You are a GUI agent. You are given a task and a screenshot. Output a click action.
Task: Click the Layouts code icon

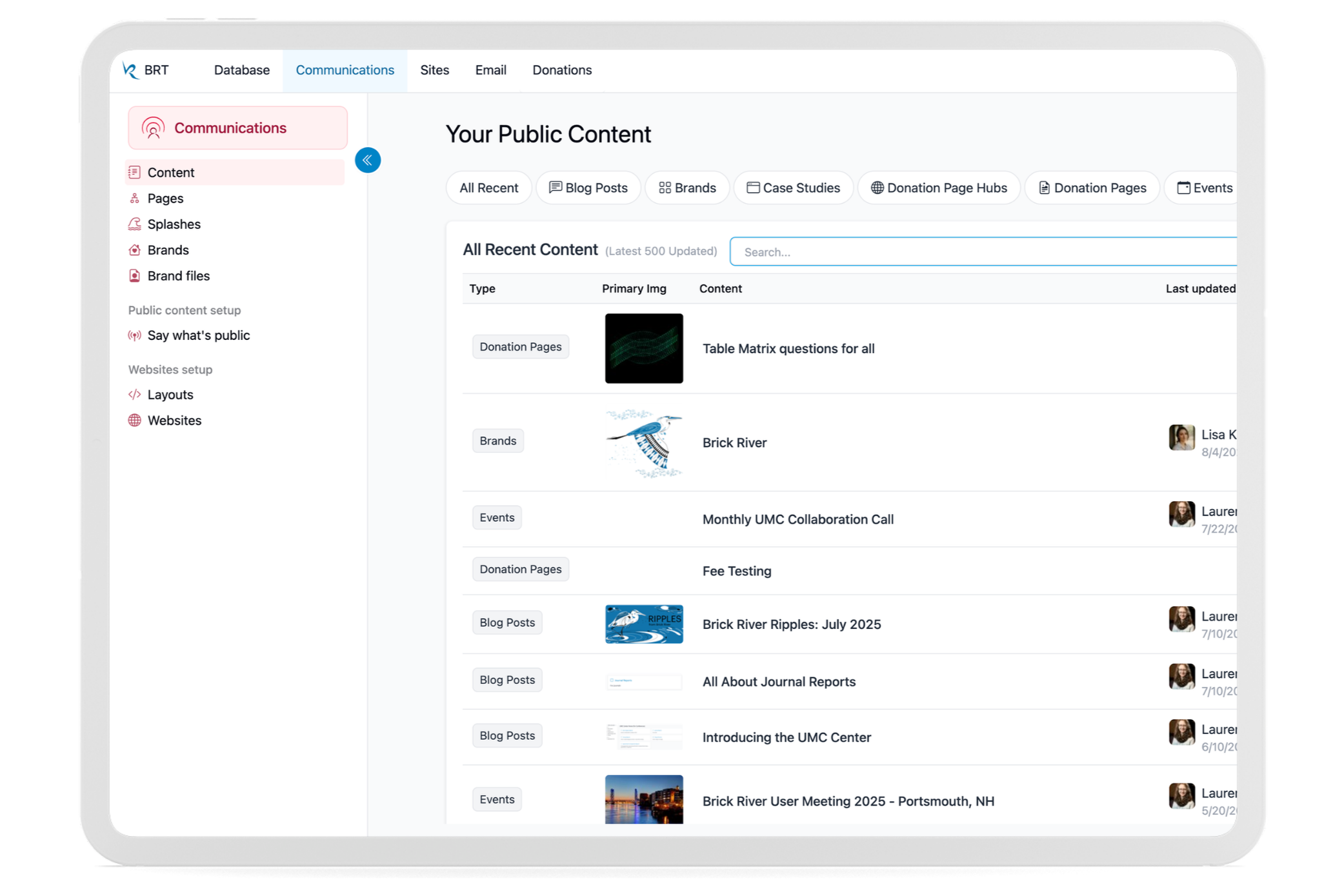tap(134, 395)
